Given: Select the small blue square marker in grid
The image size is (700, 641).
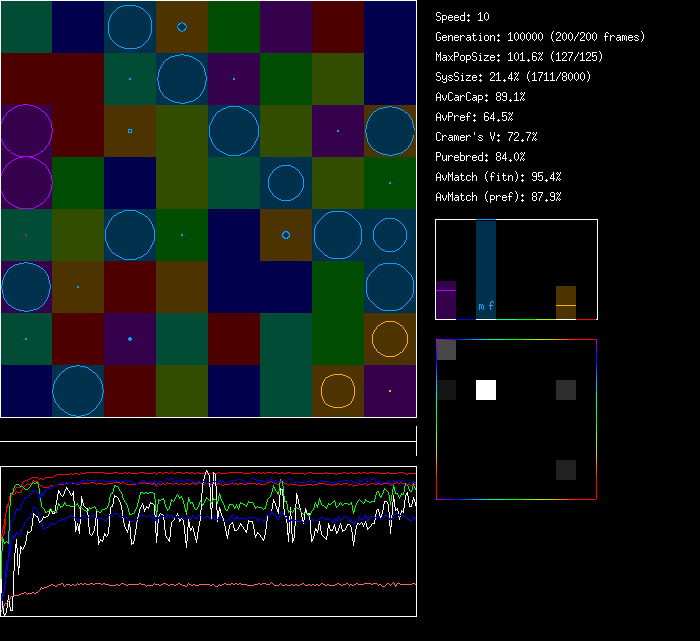Looking at the screenshot, I should pos(130,131).
